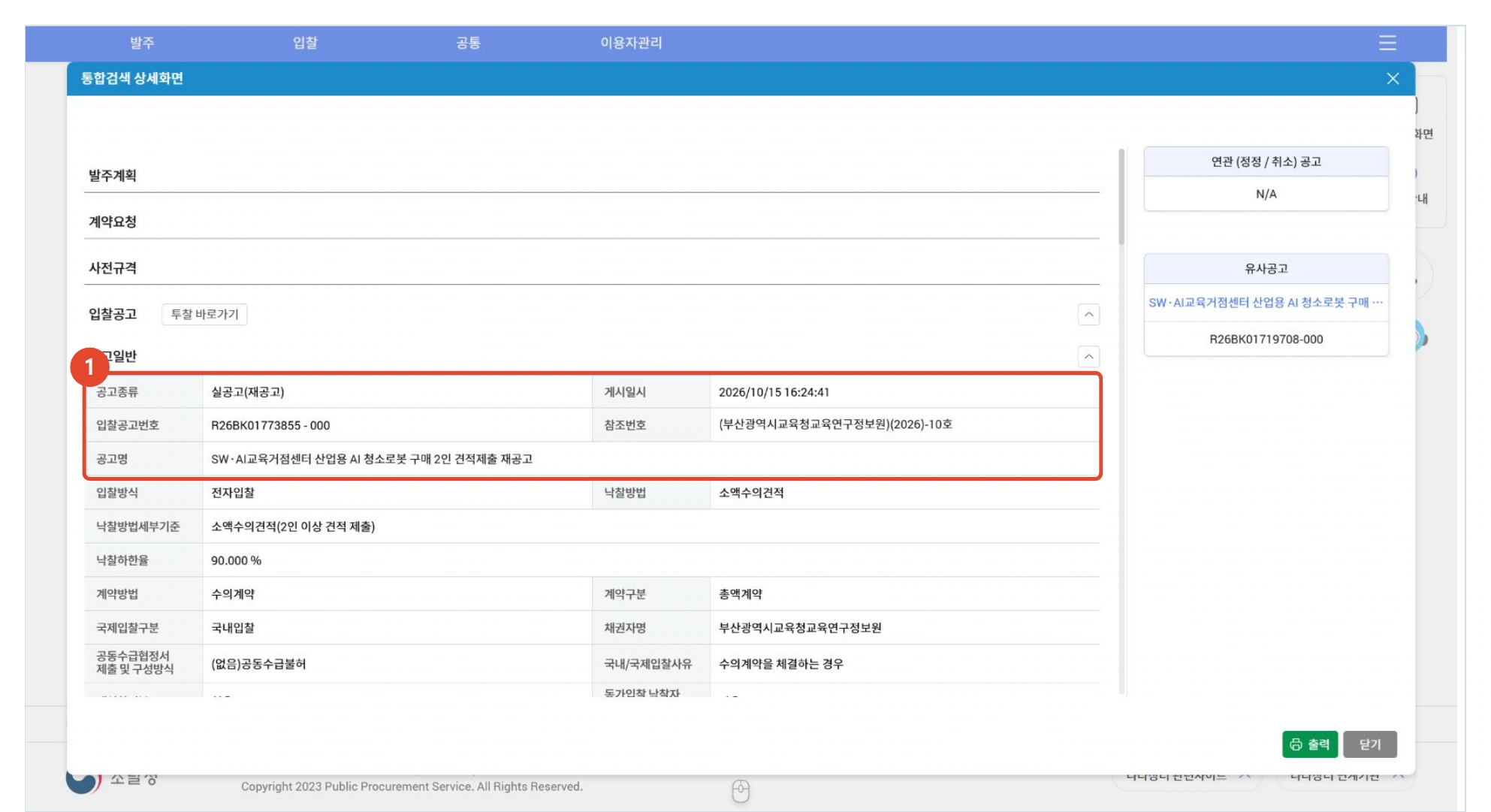Select the 소액수의견적(2인 이상 견적 제출) value
The image size is (1491, 812).
click(x=293, y=527)
